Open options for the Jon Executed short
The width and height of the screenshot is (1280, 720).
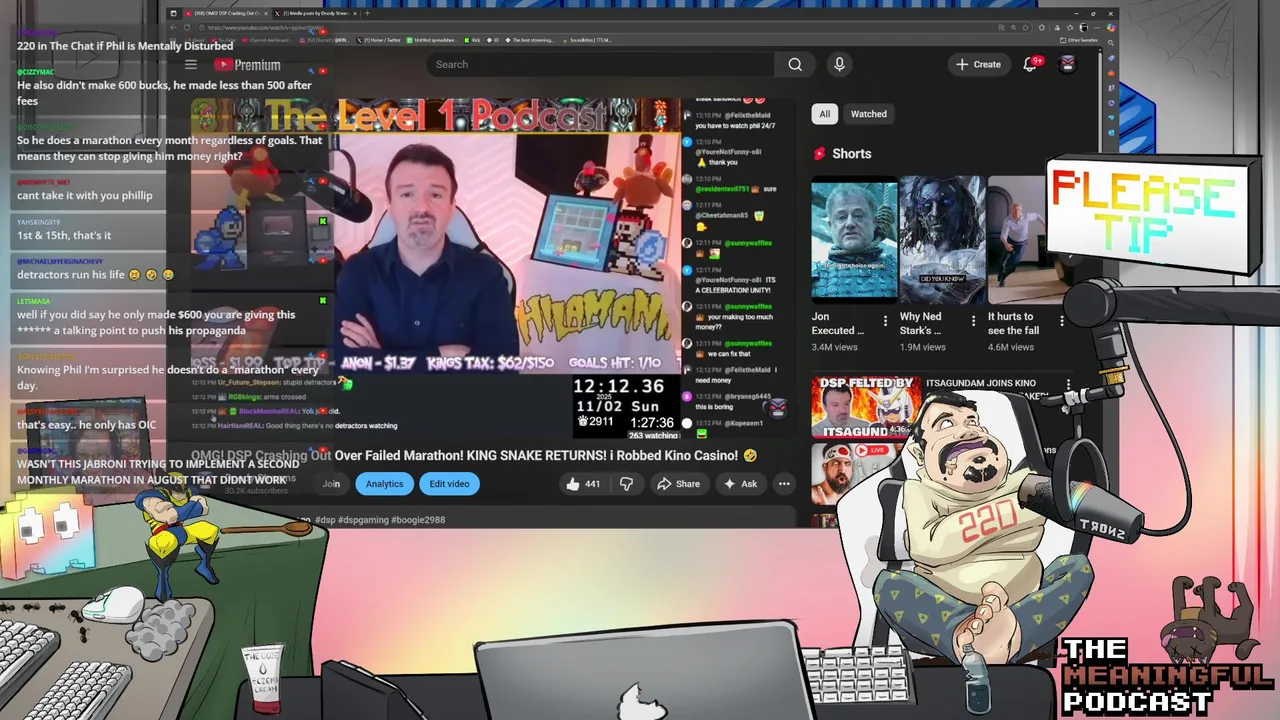[x=885, y=322]
